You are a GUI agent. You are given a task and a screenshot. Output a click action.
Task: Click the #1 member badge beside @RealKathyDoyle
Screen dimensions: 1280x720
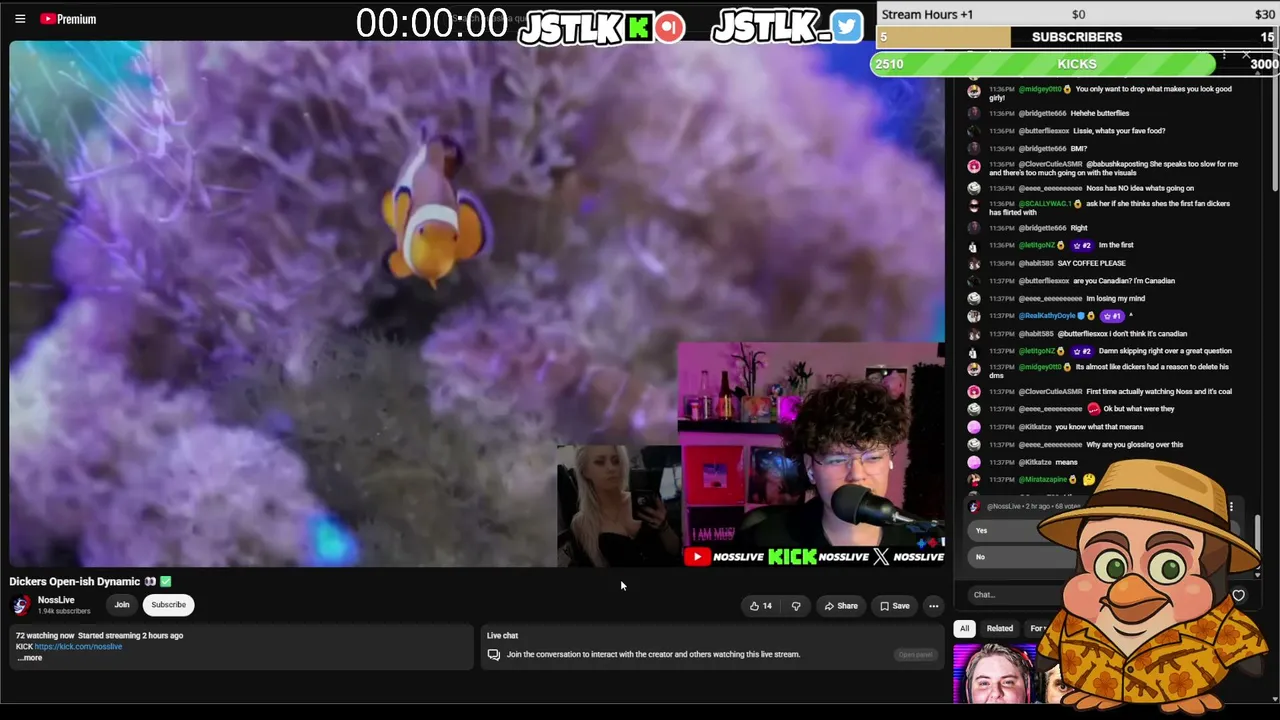pyautogui.click(x=1112, y=316)
